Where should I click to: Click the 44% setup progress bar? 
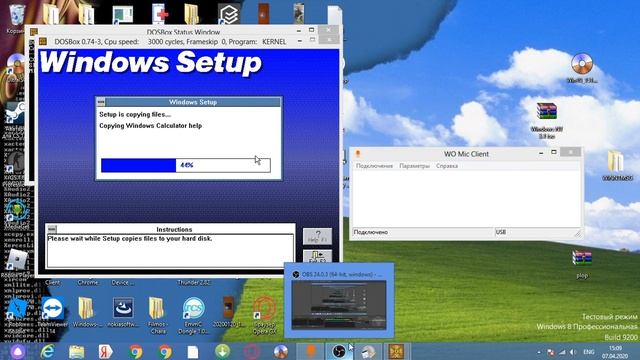(x=186, y=165)
